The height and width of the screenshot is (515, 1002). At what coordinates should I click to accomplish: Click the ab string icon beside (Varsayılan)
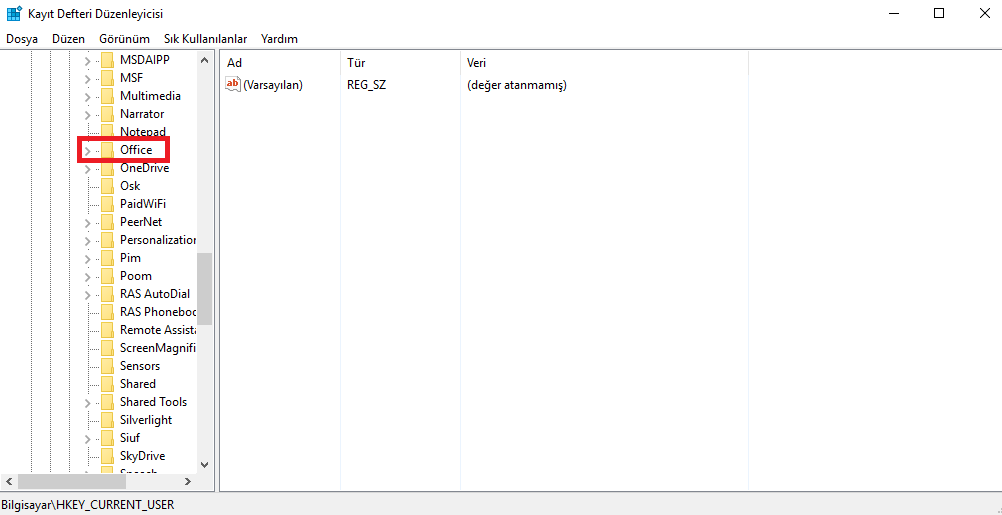point(233,85)
